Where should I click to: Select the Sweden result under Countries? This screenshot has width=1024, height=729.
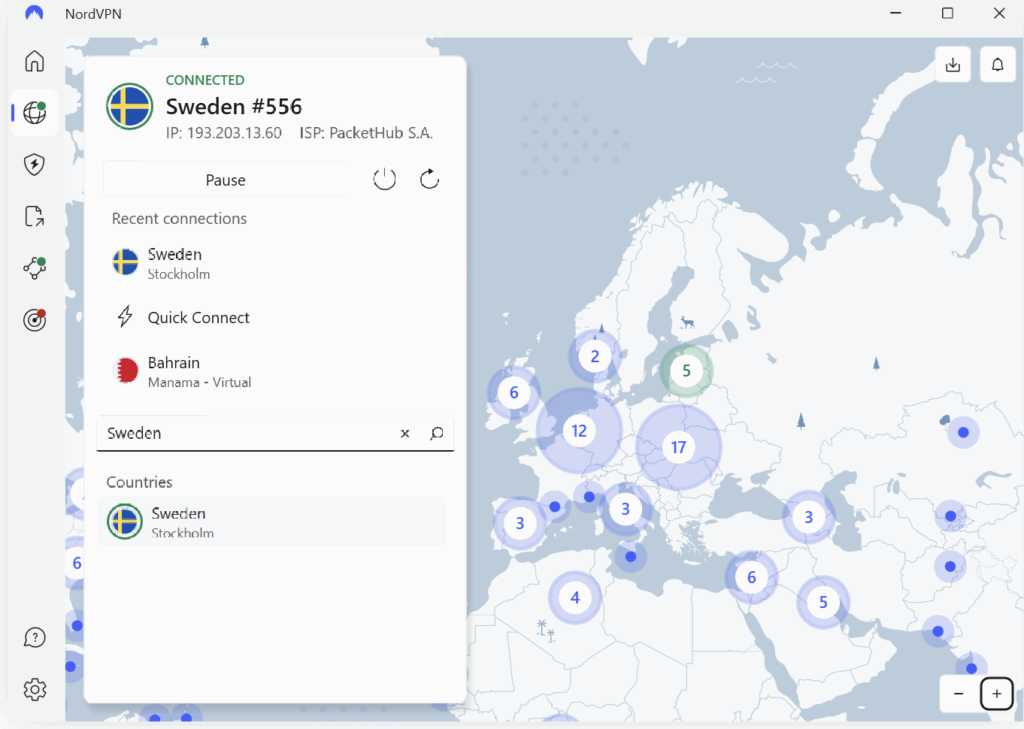point(272,521)
